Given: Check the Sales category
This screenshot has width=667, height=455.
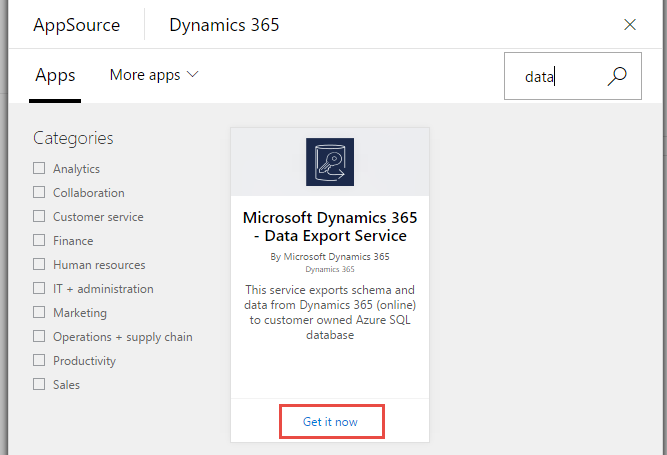Looking at the screenshot, I should (x=39, y=384).
